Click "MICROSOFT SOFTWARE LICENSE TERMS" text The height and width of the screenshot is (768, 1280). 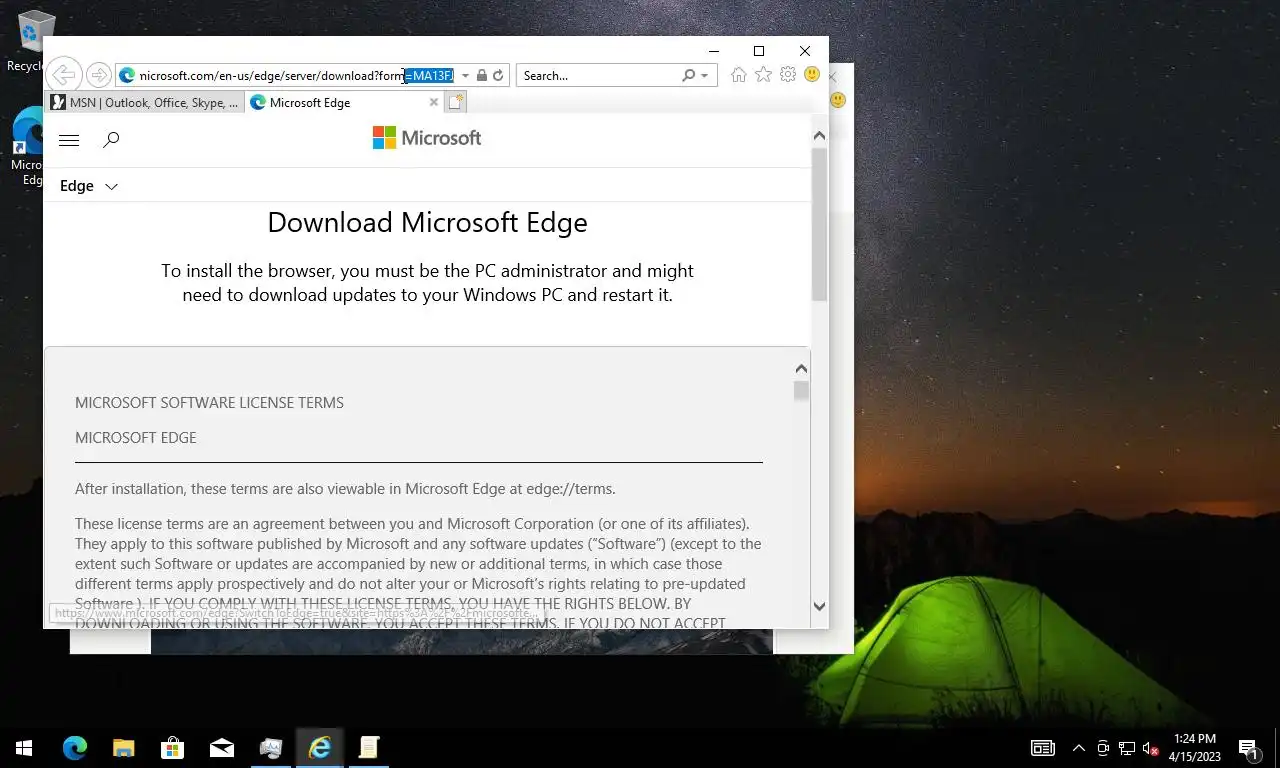click(x=209, y=403)
